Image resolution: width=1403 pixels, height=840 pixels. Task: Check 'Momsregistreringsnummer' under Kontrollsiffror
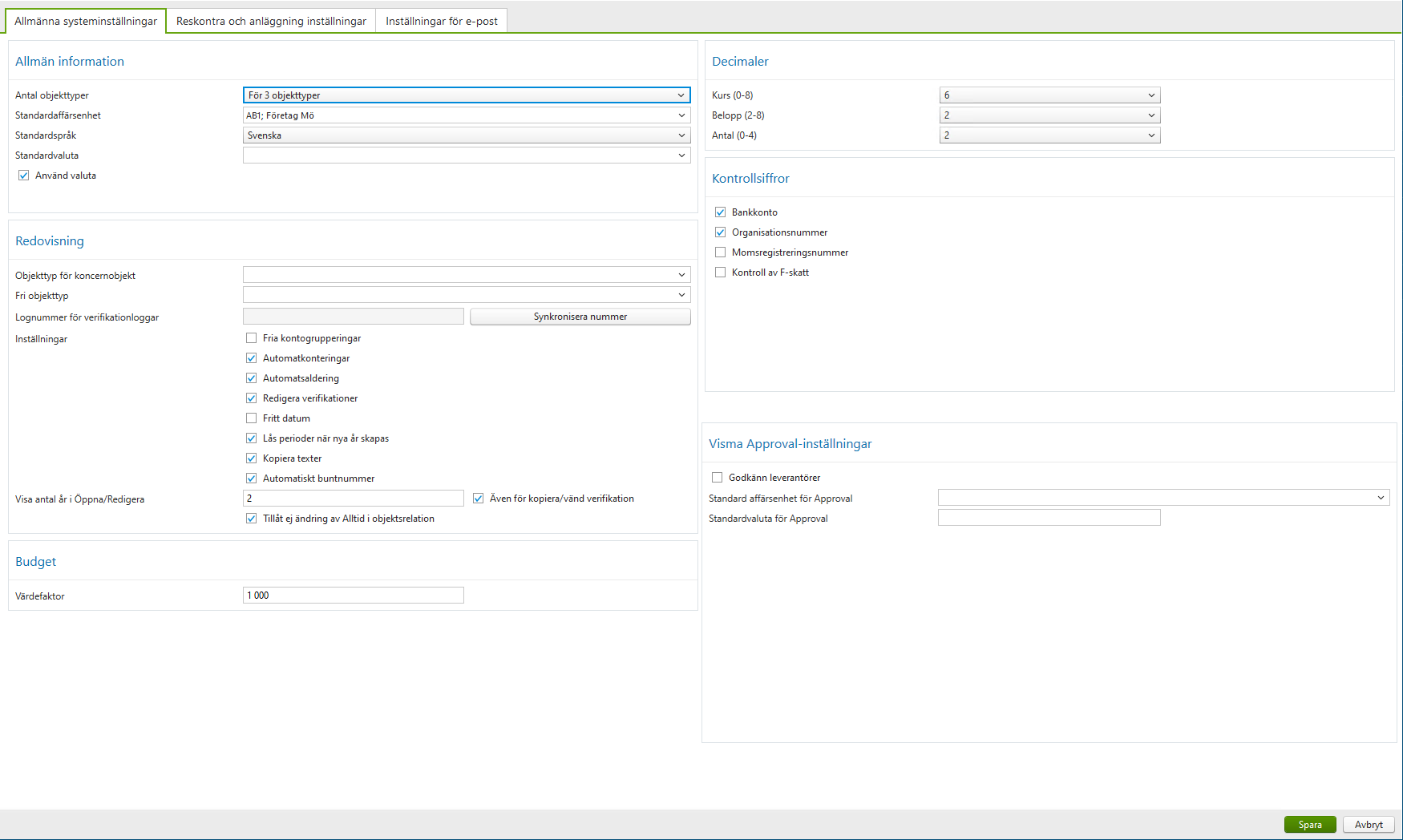coord(720,252)
